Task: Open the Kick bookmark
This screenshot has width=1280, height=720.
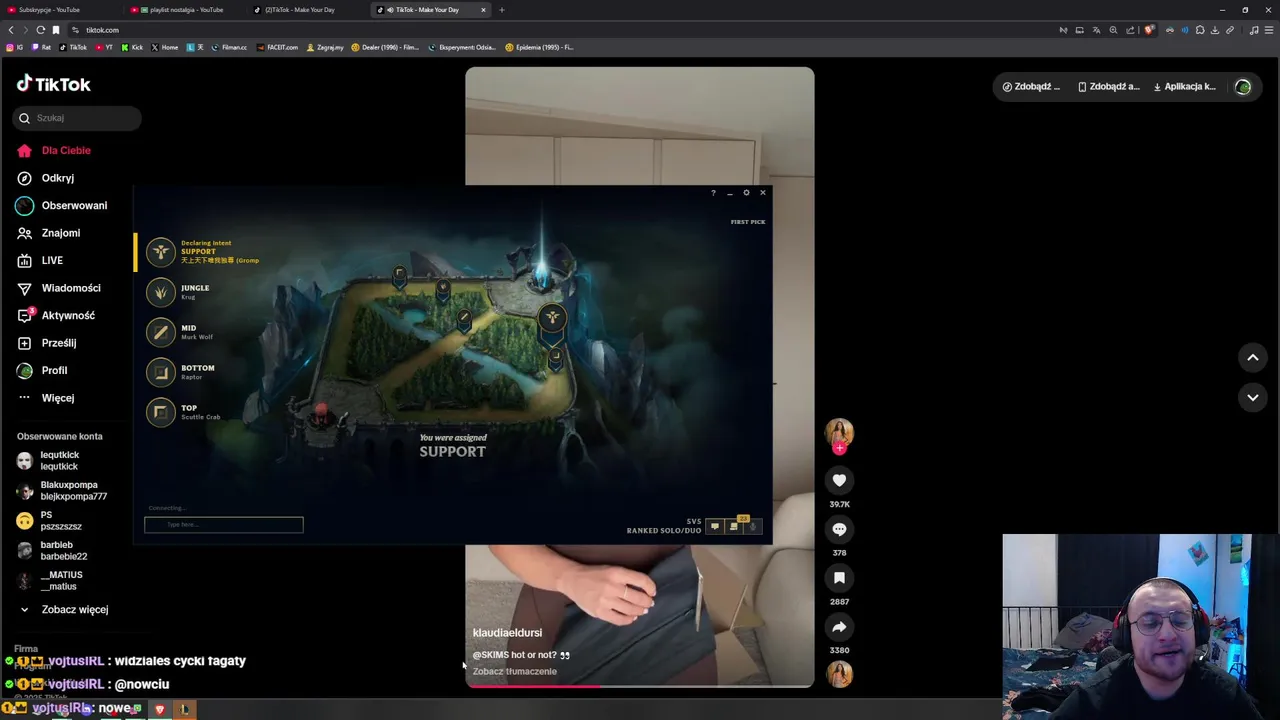Action: coord(133,47)
